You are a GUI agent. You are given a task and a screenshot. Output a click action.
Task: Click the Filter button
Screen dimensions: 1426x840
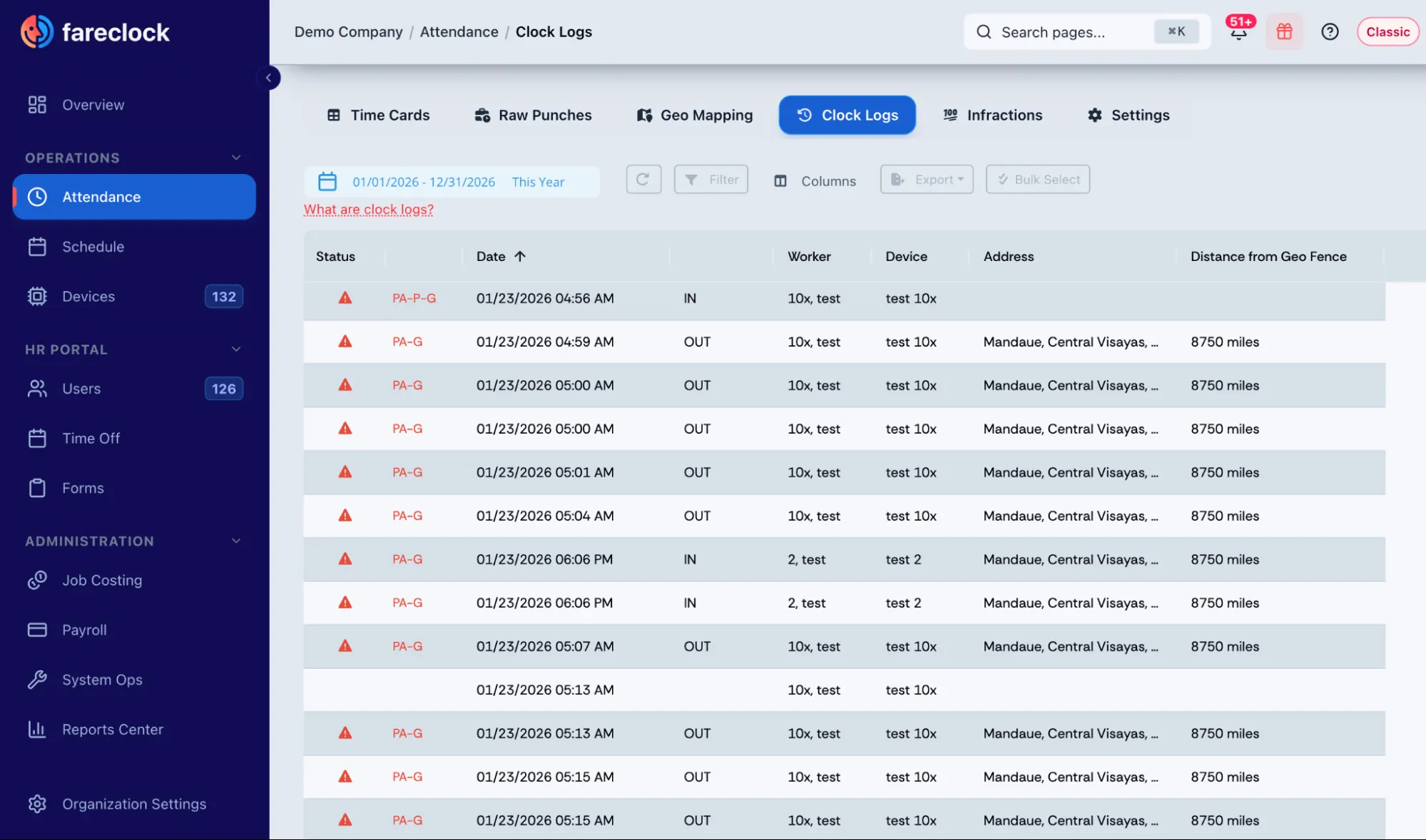click(711, 179)
